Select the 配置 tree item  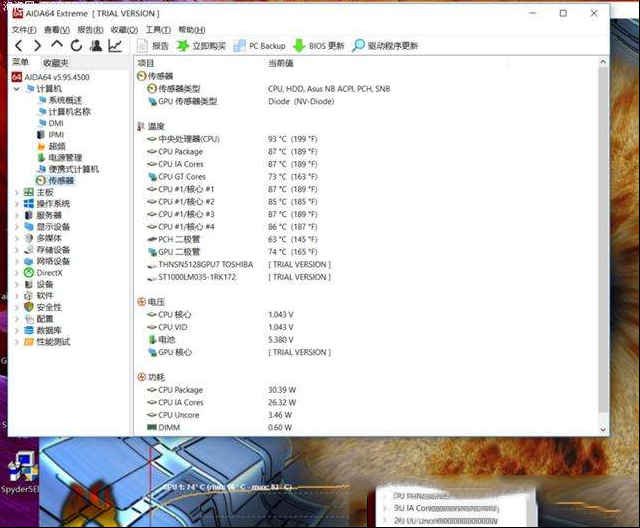tap(39, 319)
